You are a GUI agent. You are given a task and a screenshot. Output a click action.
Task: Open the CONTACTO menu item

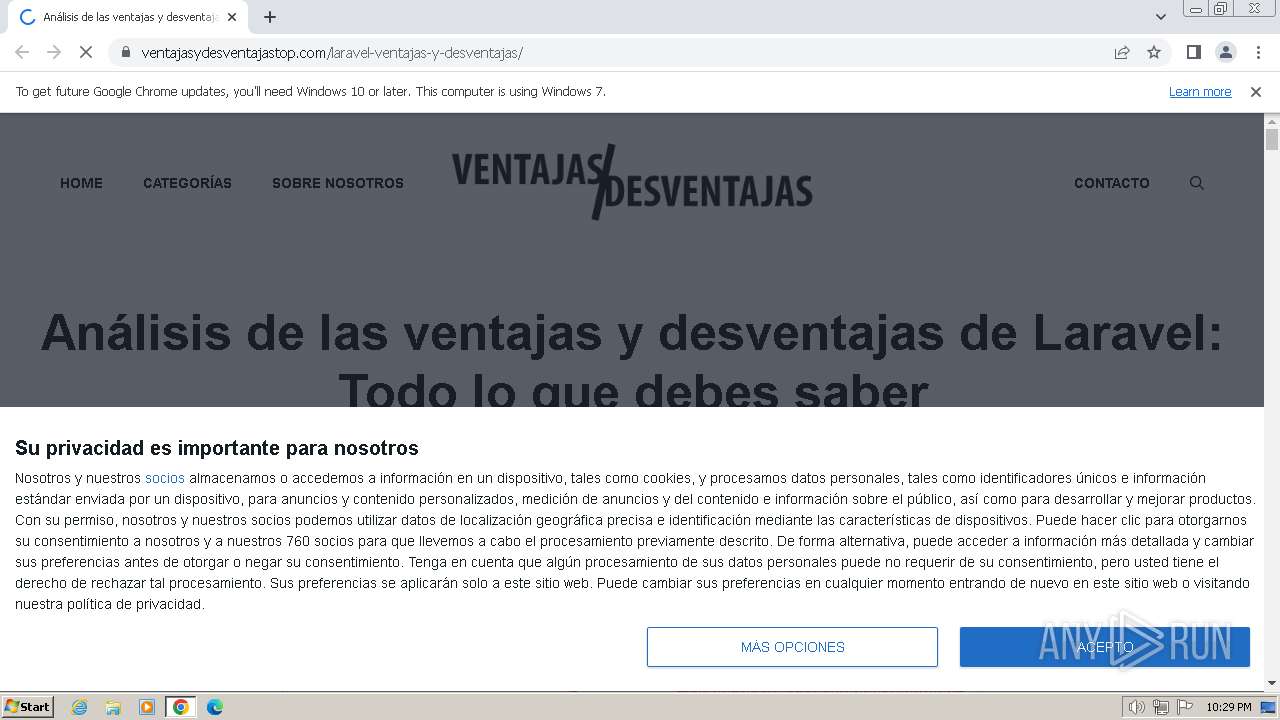click(x=1111, y=183)
